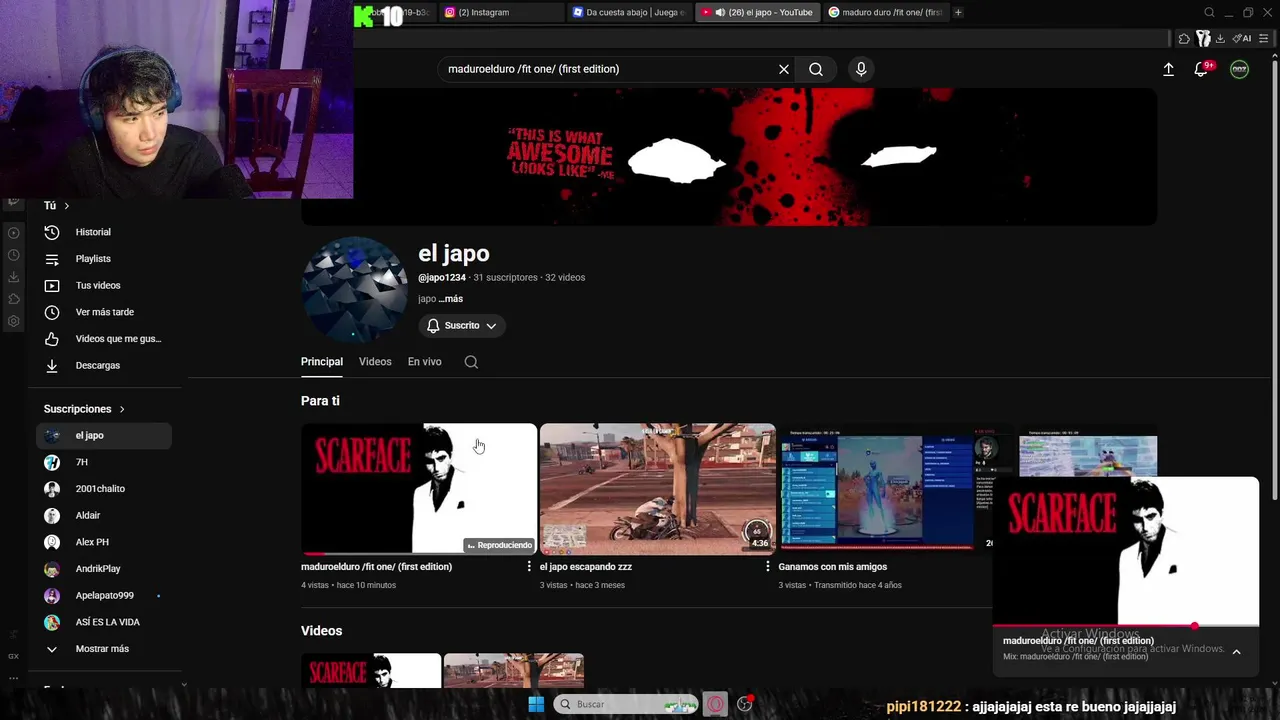Open the tab search magnifier in the title bar

(1209, 12)
